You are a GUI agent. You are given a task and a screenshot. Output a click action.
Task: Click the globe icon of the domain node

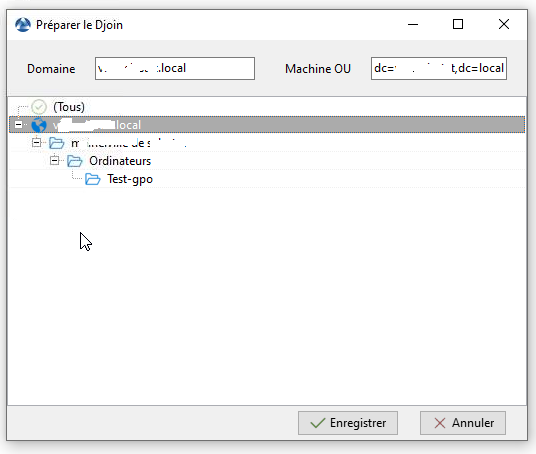tap(39, 125)
